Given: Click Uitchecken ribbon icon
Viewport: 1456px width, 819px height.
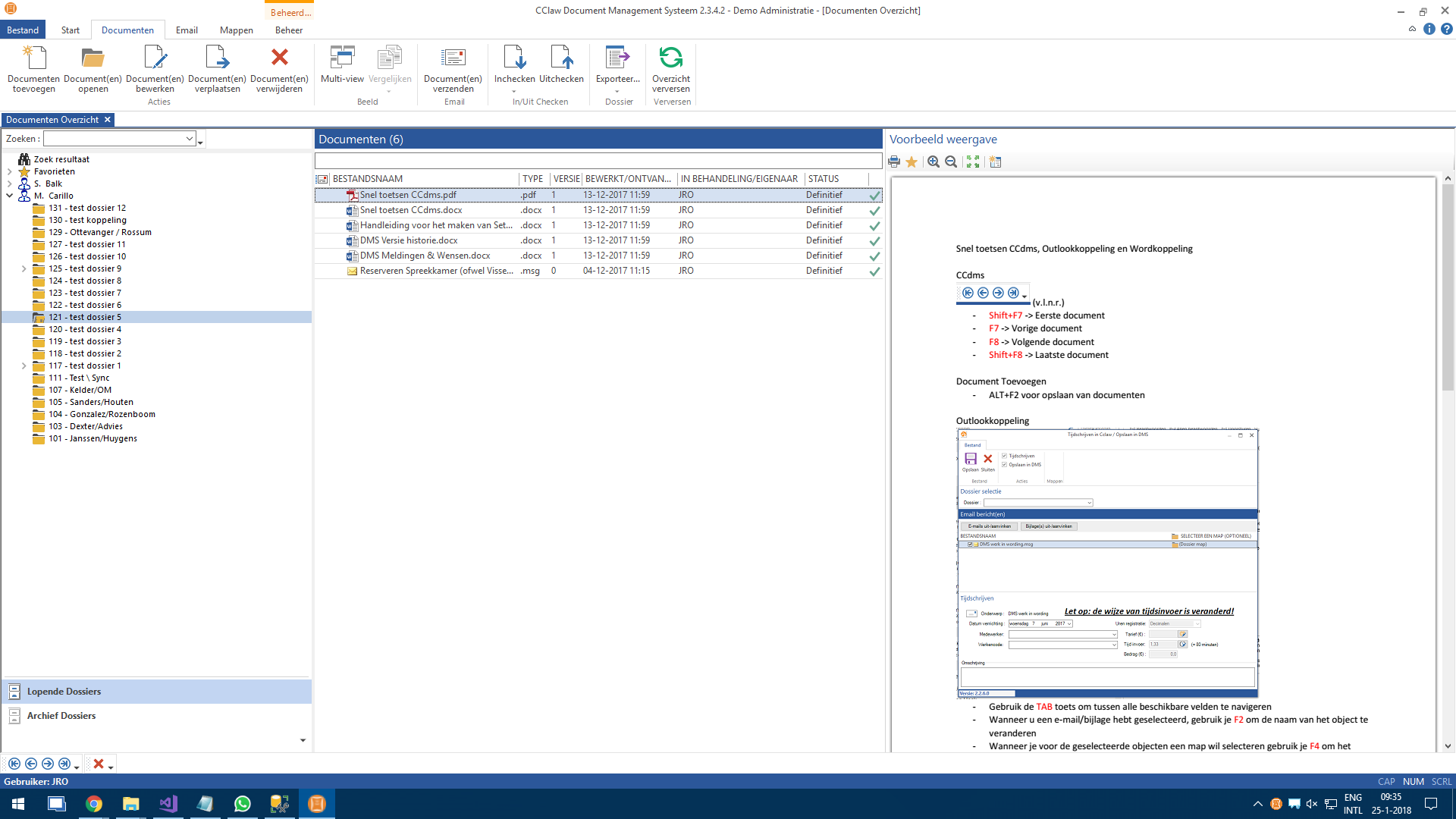Looking at the screenshot, I should coord(561,58).
